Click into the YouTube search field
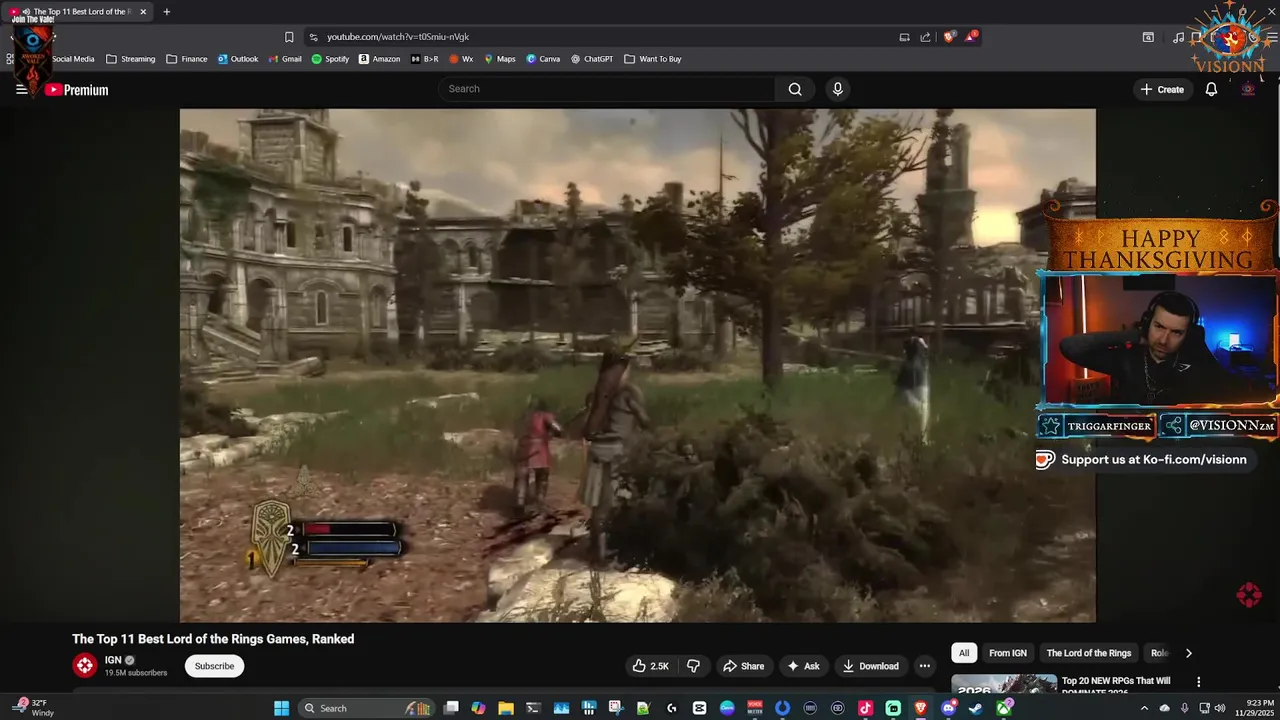The image size is (1280, 720). pos(607,89)
